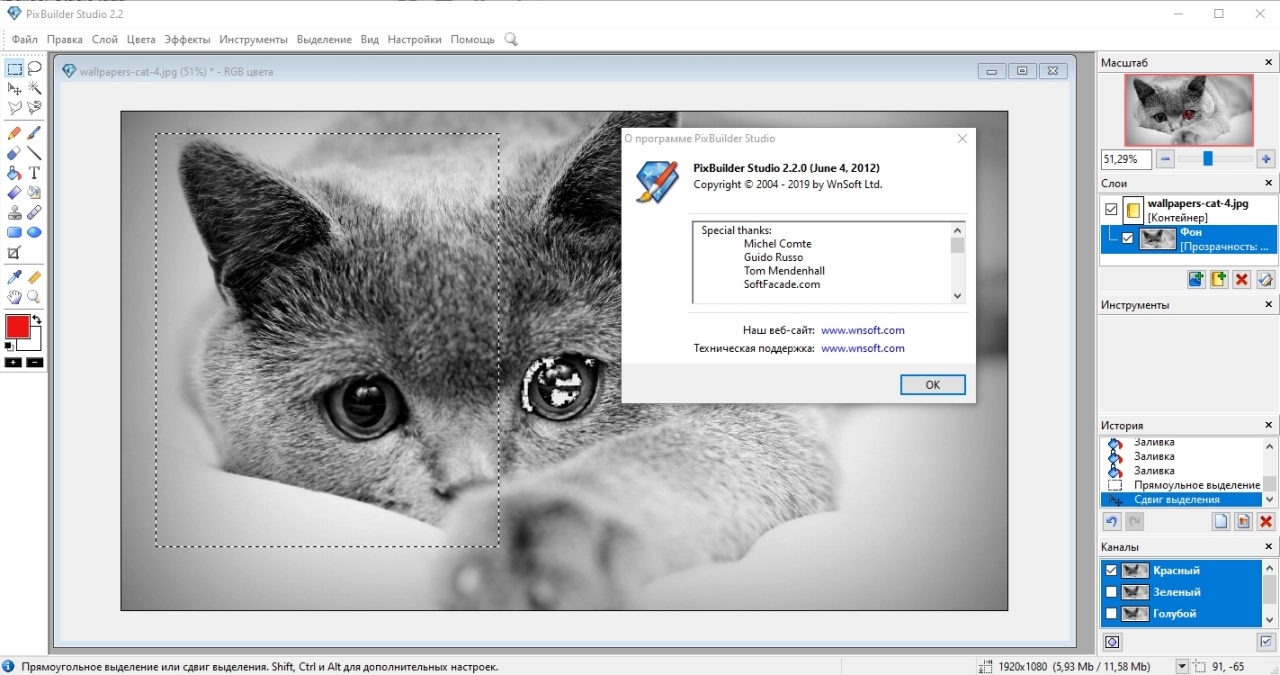Select Прямоульное выделение history entry
This screenshot has height=675, width=1280.
(x=1196, y=485)
